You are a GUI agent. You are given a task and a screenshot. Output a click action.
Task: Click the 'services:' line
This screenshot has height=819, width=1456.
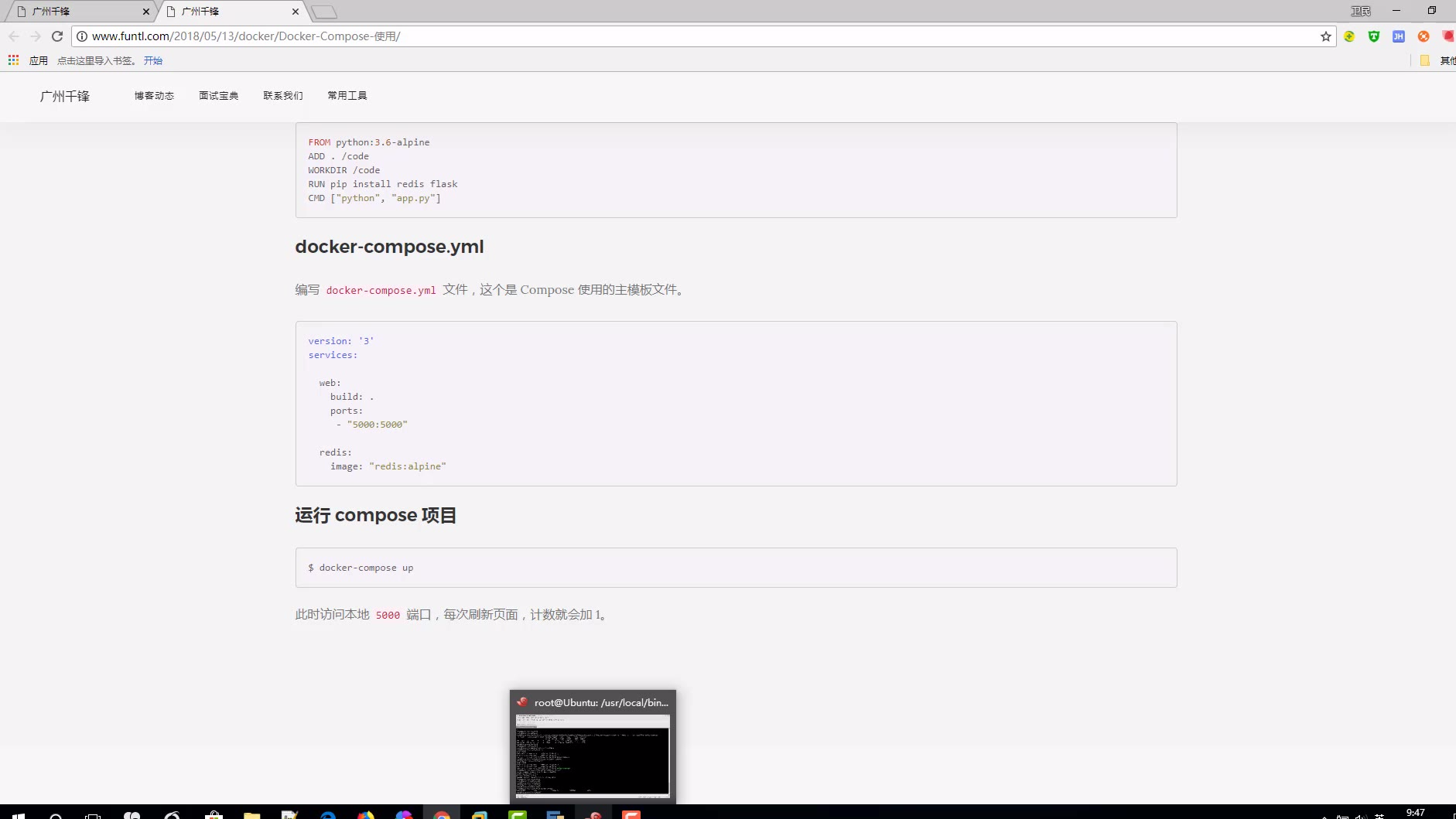(x=333, y=355)
